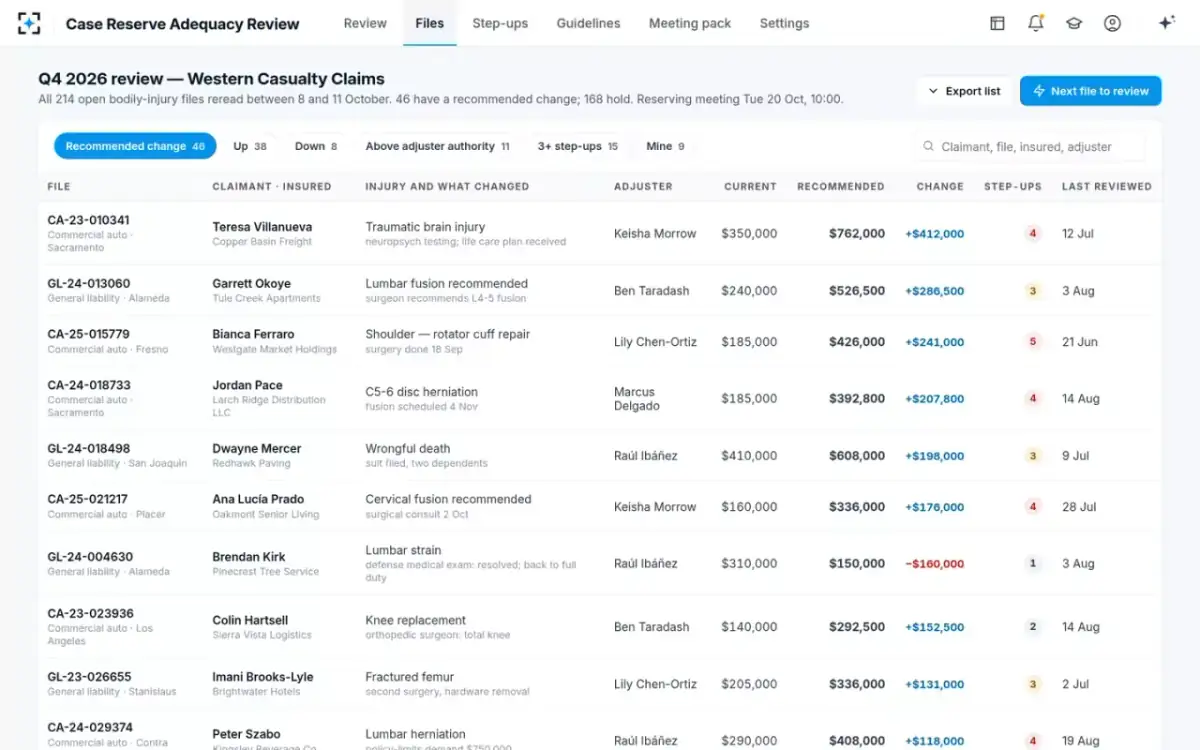This screenshot has width=1200, height=750.
Task: Click the Wrongful death injury text
Action: (408, 449)
